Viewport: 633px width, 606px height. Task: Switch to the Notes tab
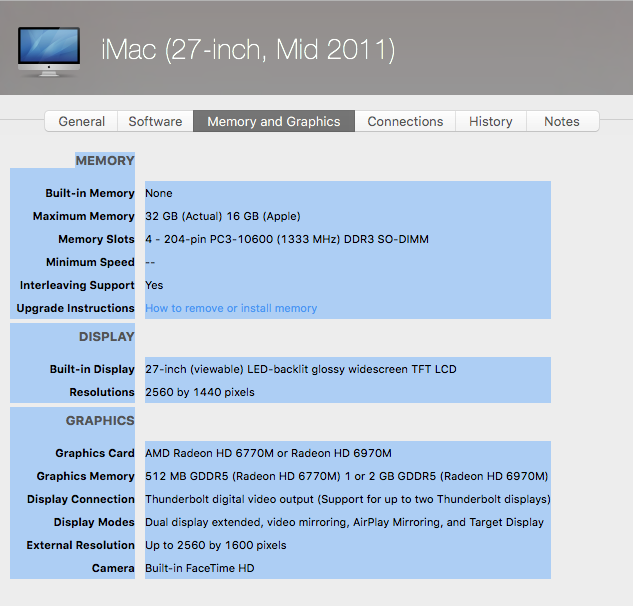pyautogui.click(x=562, y=121)
